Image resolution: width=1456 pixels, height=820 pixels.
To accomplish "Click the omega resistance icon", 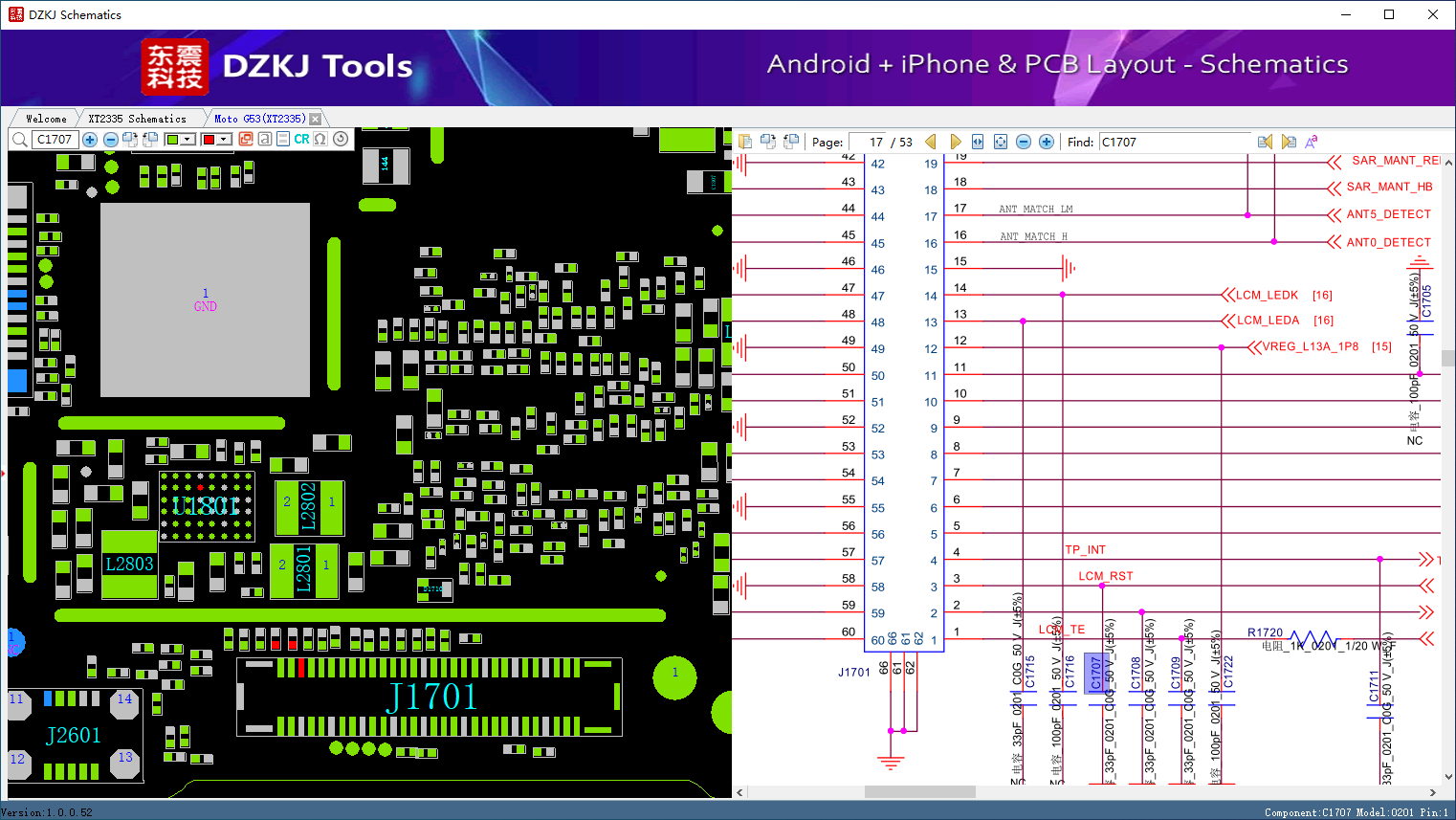I will (320, 139).
